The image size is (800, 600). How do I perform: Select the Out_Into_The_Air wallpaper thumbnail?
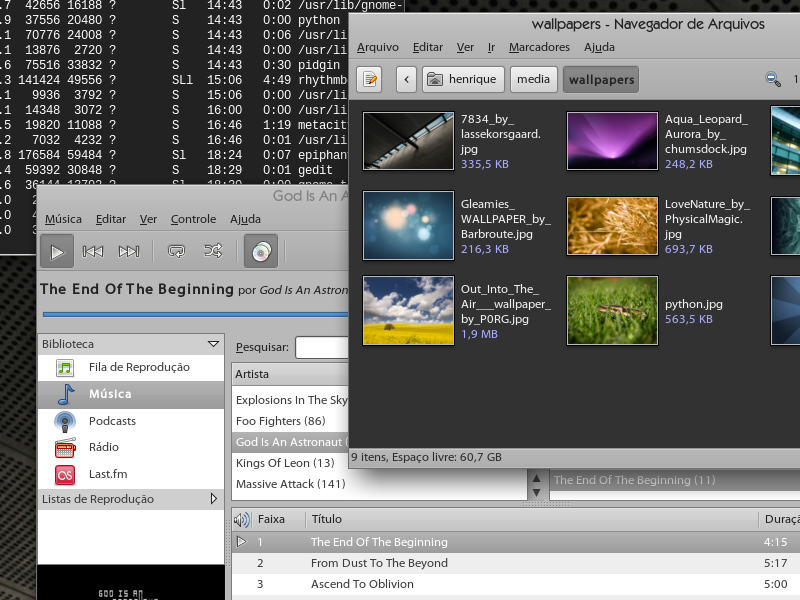tap(408, 311)
